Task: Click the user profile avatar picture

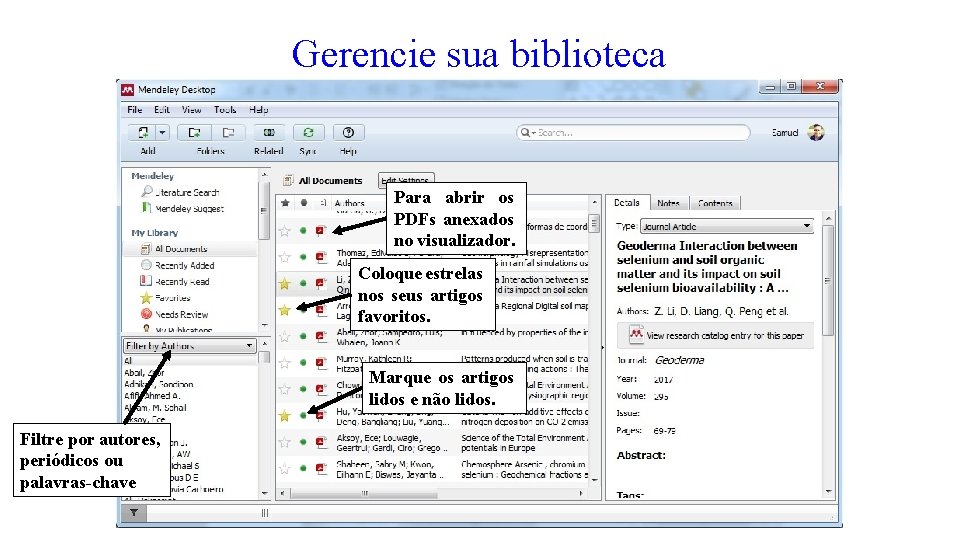Action: click(816, 132)
